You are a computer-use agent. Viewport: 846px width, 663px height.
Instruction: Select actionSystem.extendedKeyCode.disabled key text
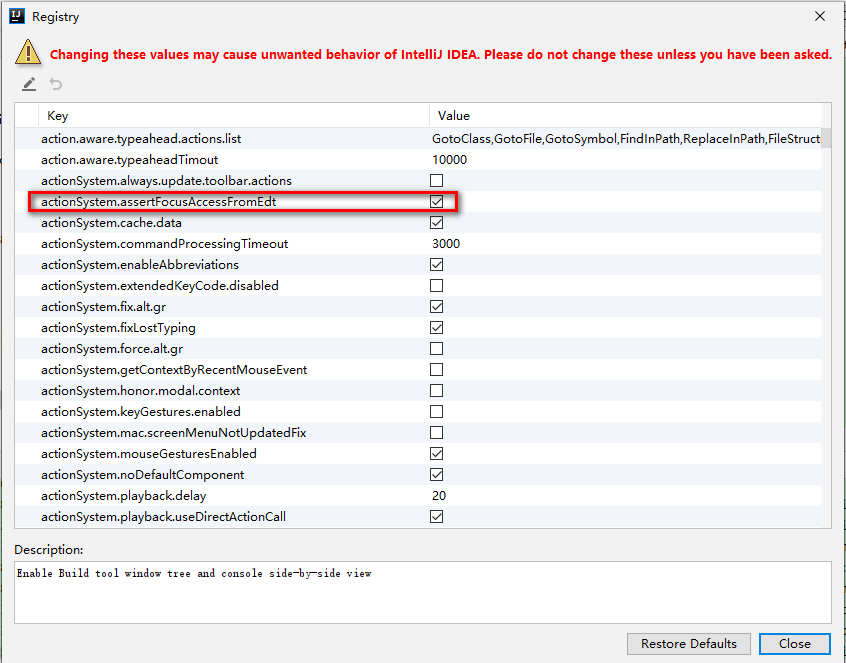click(x=160, y=286)
